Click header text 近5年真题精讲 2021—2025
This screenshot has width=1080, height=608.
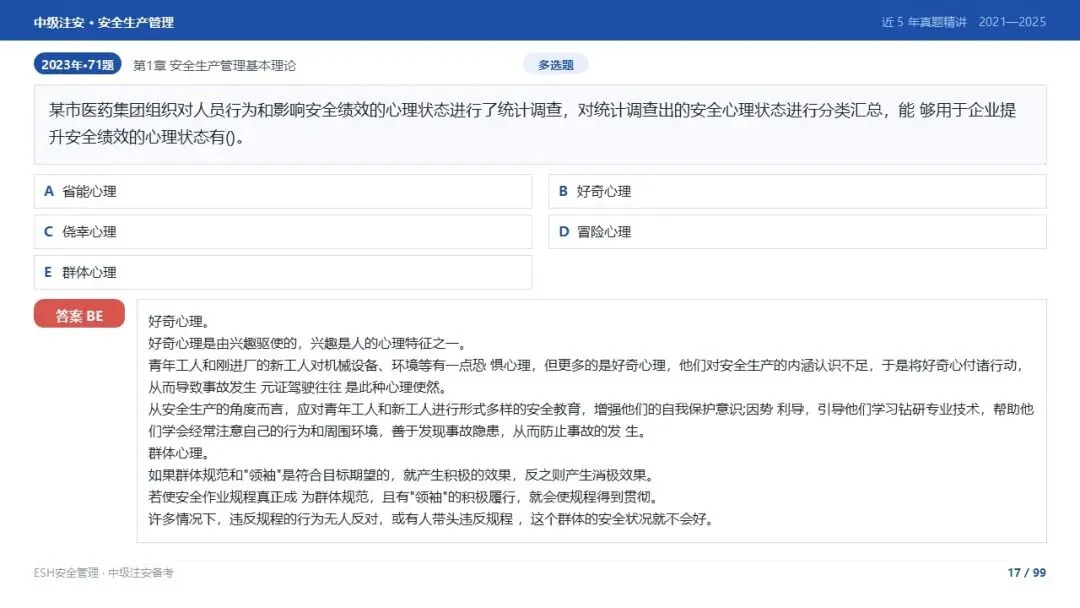click(964, 22)
